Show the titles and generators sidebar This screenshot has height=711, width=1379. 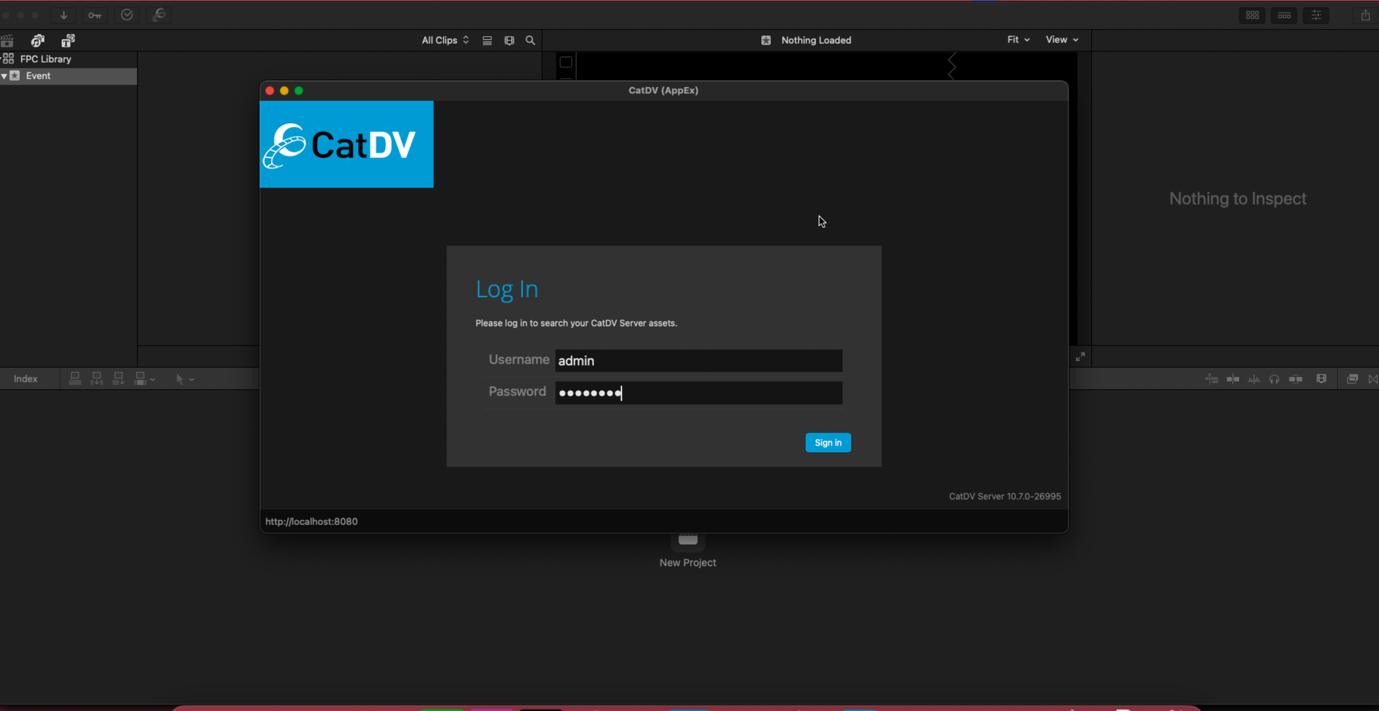(68, 41)
